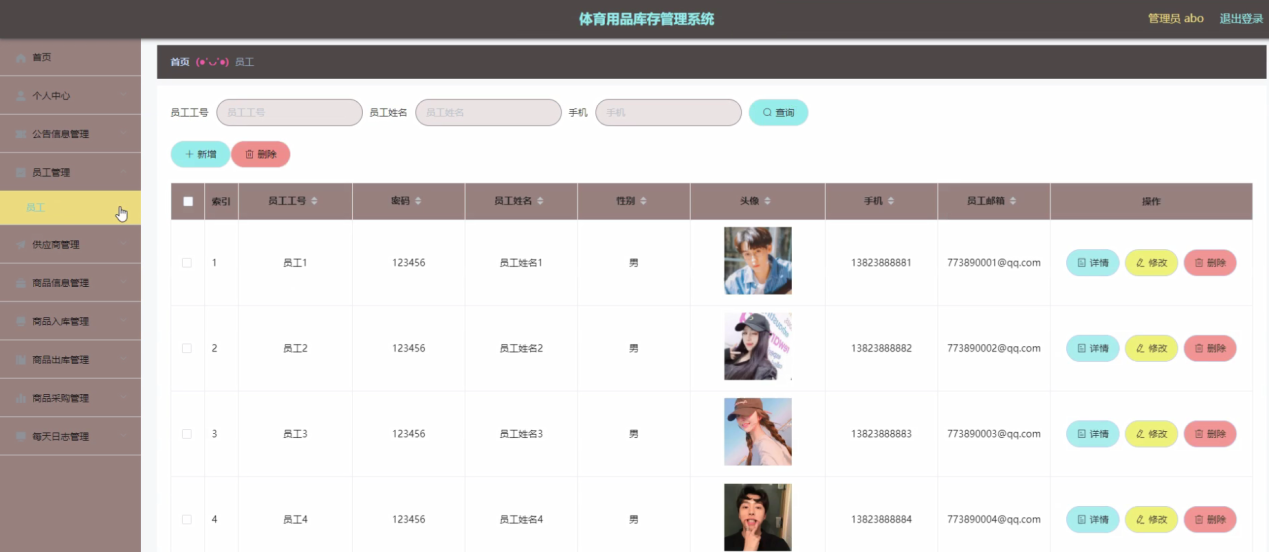Screen dimensions: 1269x552
Task: Expand the 商品入库管理 chevron
Action: coord(122,321)
